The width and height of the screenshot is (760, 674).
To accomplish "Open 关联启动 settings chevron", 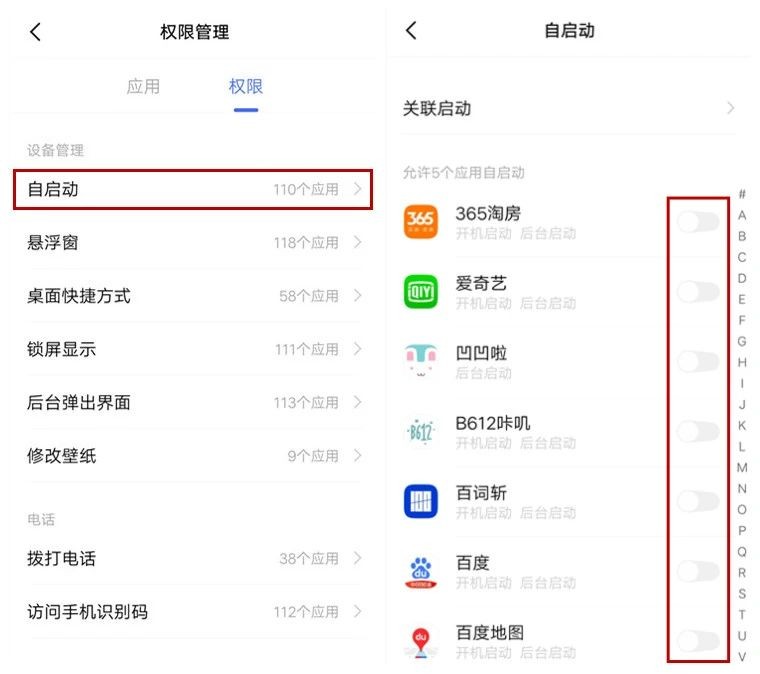I will pos(731,108).
